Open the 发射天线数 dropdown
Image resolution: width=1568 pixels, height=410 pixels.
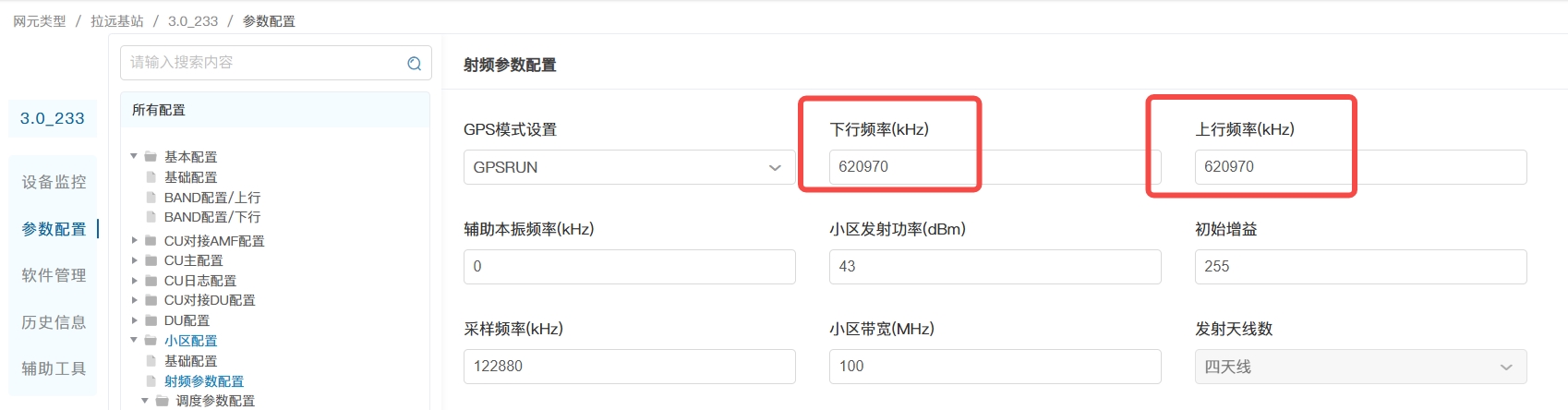(1360, 367)
